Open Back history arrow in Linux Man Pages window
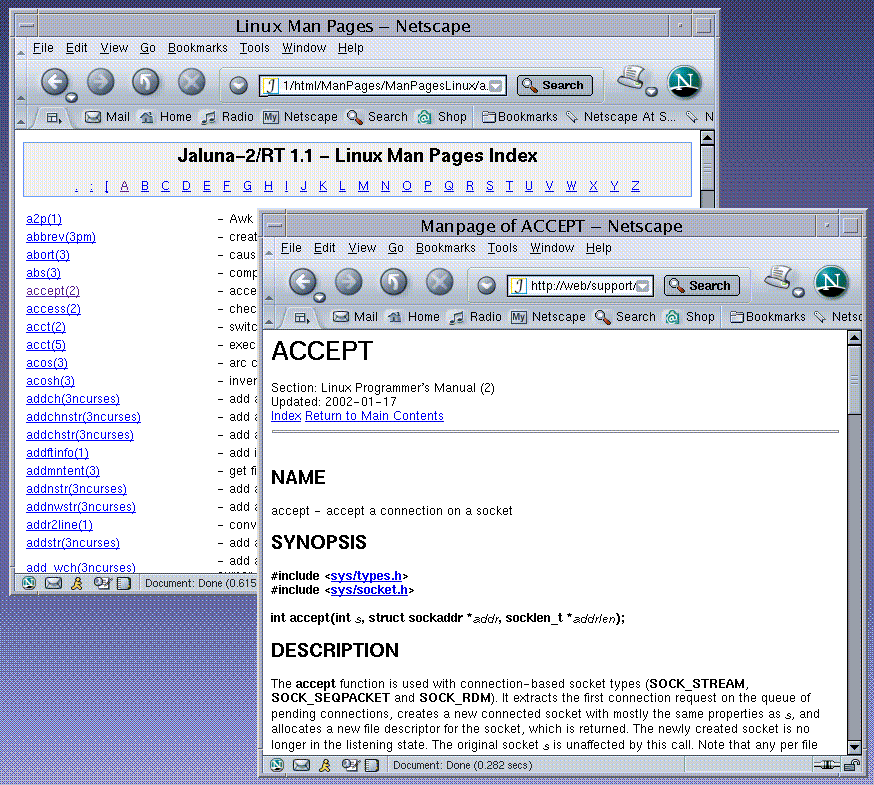 (x=71, y=98)
